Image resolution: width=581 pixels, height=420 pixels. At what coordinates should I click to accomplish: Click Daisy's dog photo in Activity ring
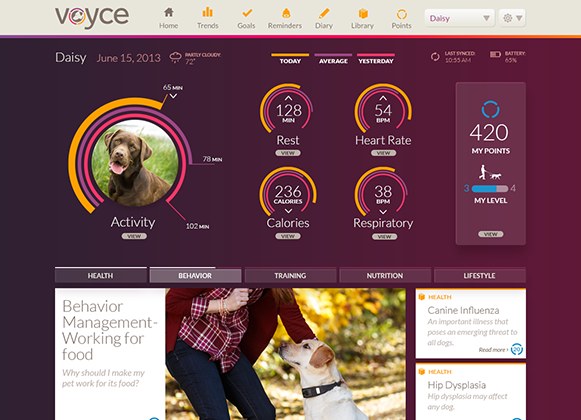coord(135,163)
